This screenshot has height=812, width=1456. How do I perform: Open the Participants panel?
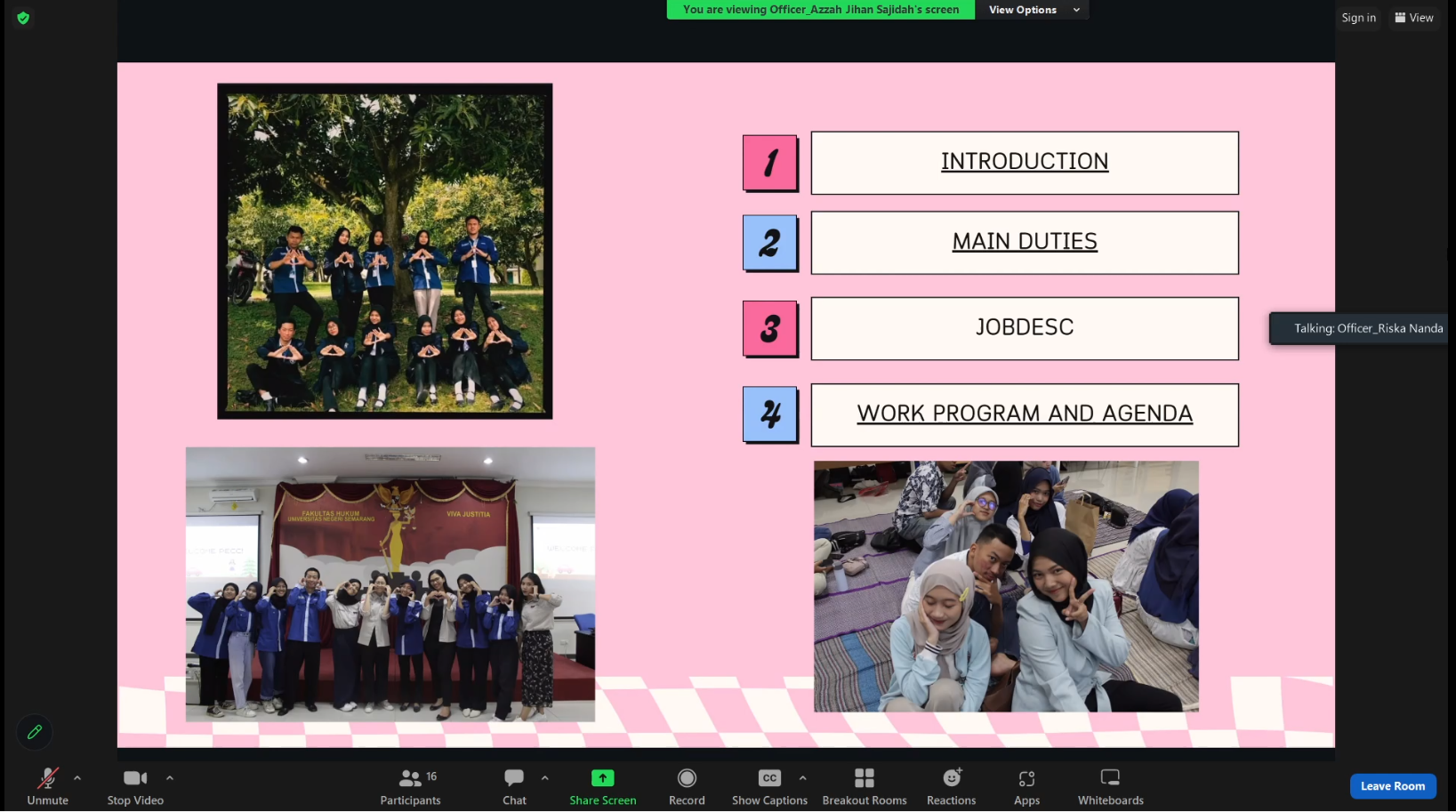pyautogui.click(x=410, y=786)
